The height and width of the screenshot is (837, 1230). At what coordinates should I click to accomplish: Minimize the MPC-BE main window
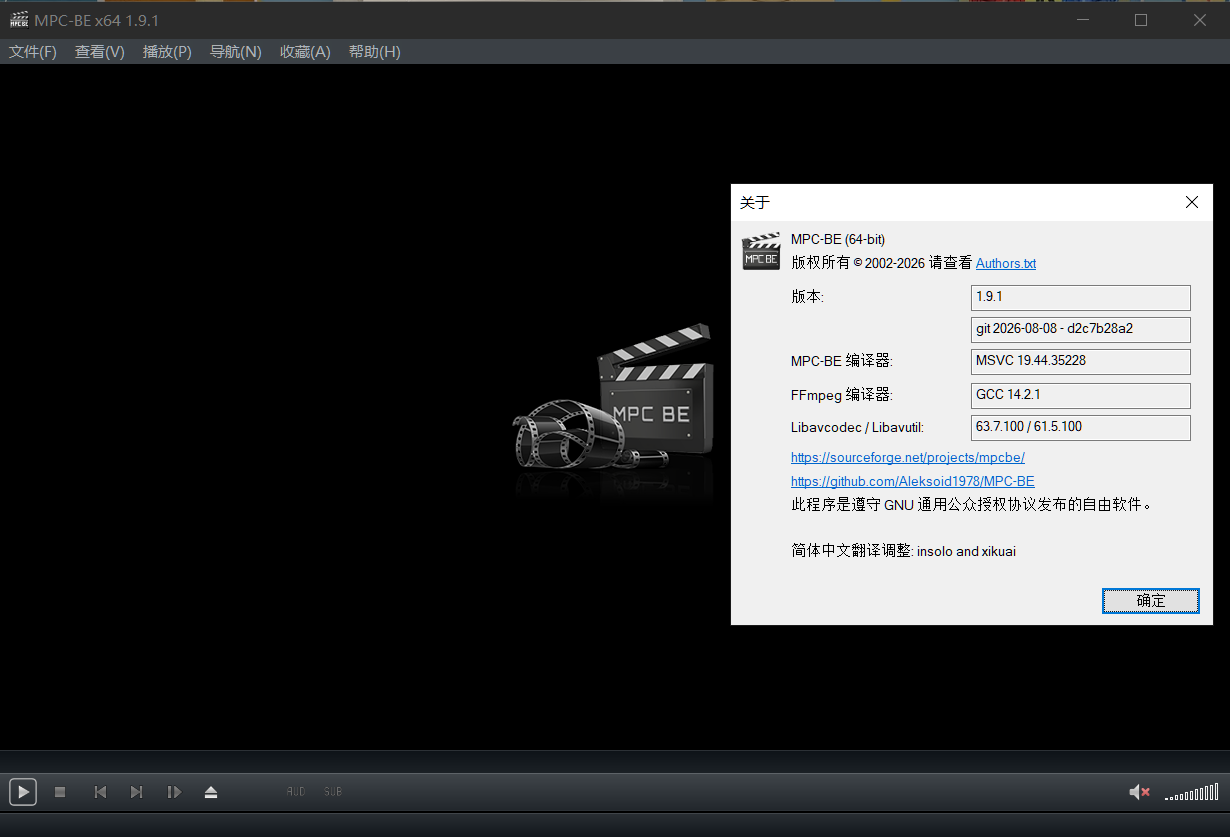click(1083, 20)
